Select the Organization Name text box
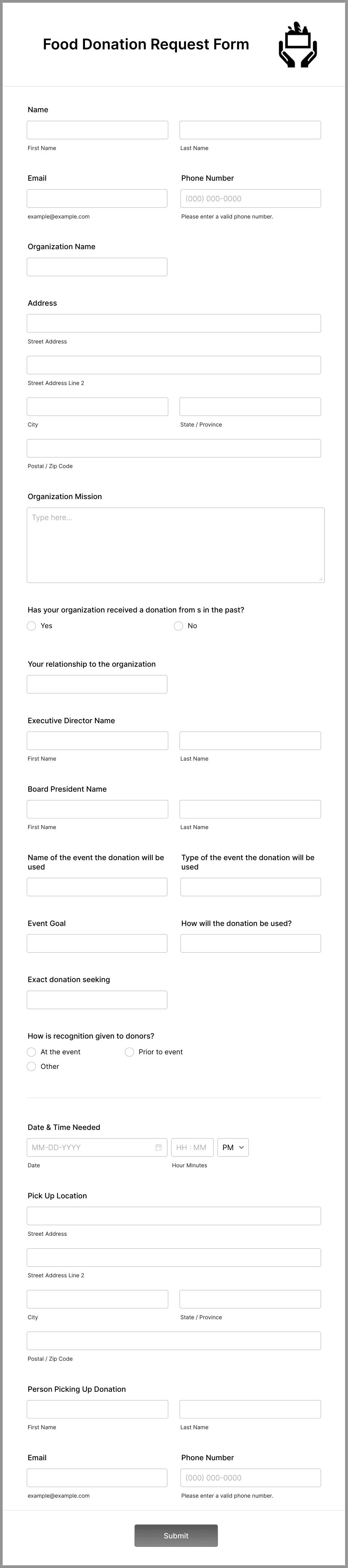Screen dimensions: 348x1568 tap(97, 267)
